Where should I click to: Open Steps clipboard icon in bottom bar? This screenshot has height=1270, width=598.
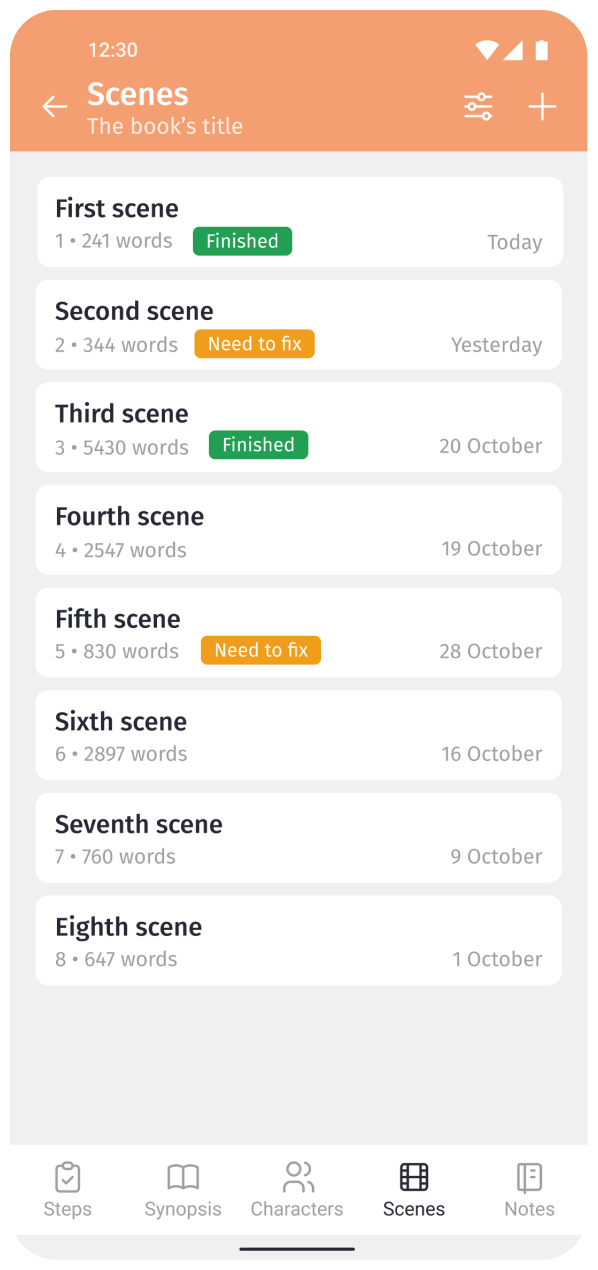pos(67,1177)
